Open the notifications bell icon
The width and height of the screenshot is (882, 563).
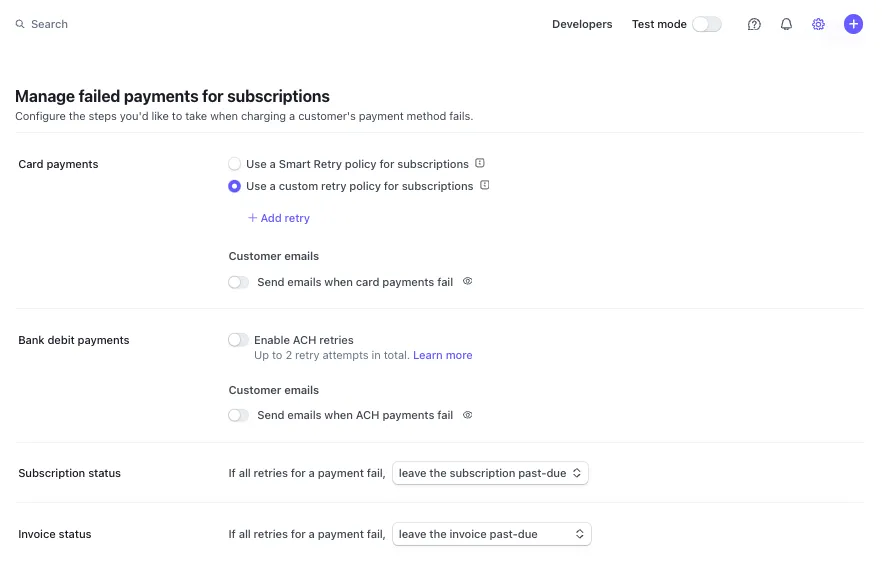pos(786,24)
